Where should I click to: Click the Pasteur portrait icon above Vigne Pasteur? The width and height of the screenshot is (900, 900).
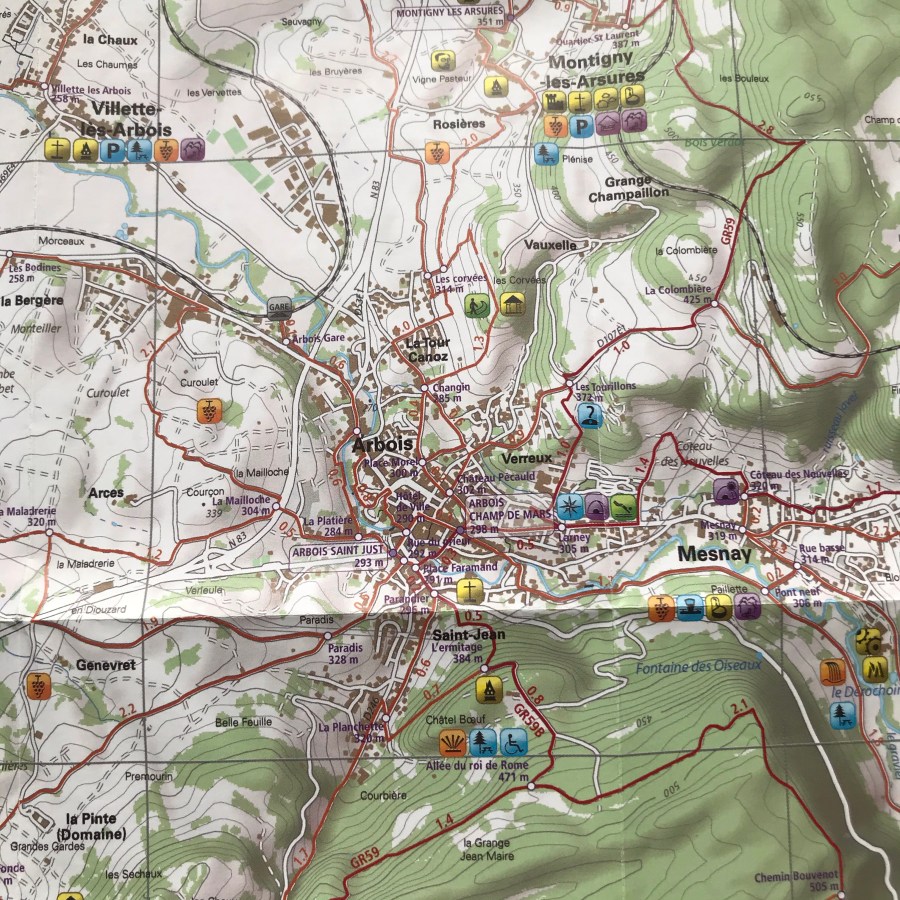443,59
